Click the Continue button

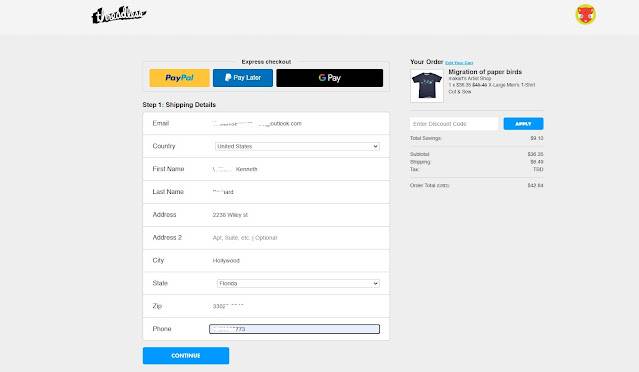[186, 356]
